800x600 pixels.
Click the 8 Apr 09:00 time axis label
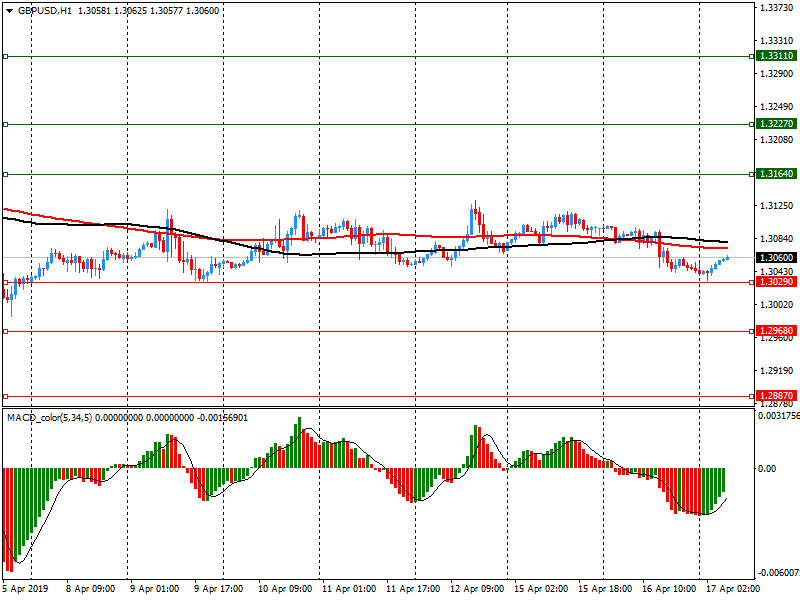(89, 590)
